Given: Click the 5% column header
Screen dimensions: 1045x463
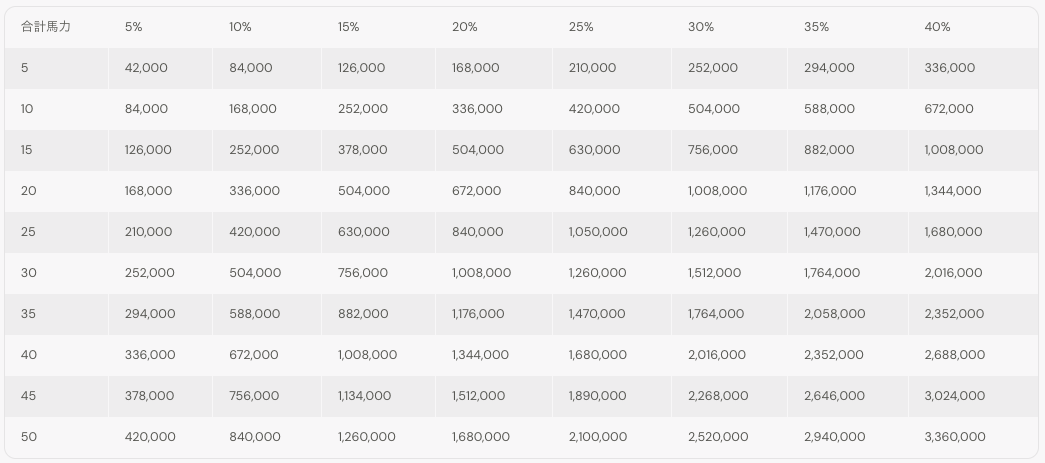Looking at the screenshot, I should (134, 27).
